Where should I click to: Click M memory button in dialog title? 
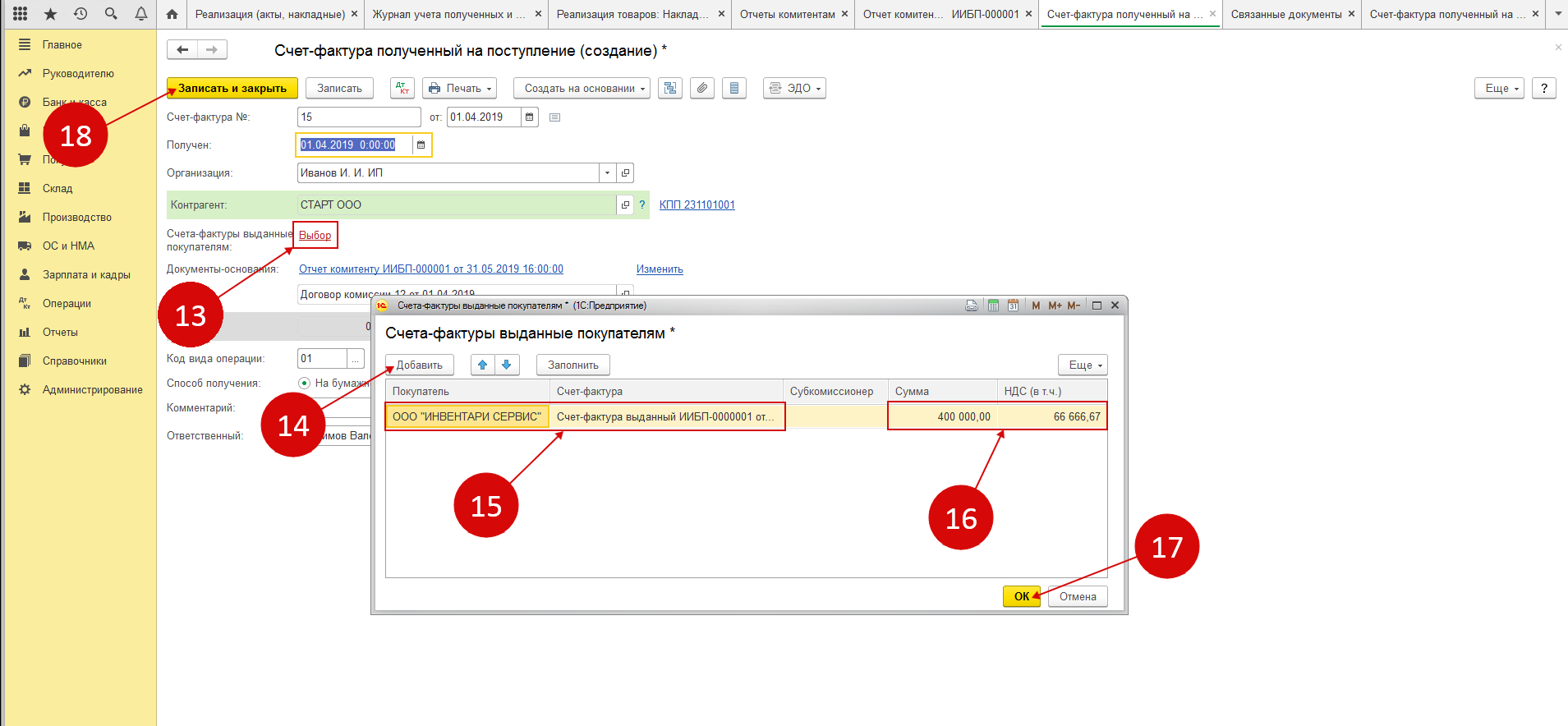click(1036, 306)
